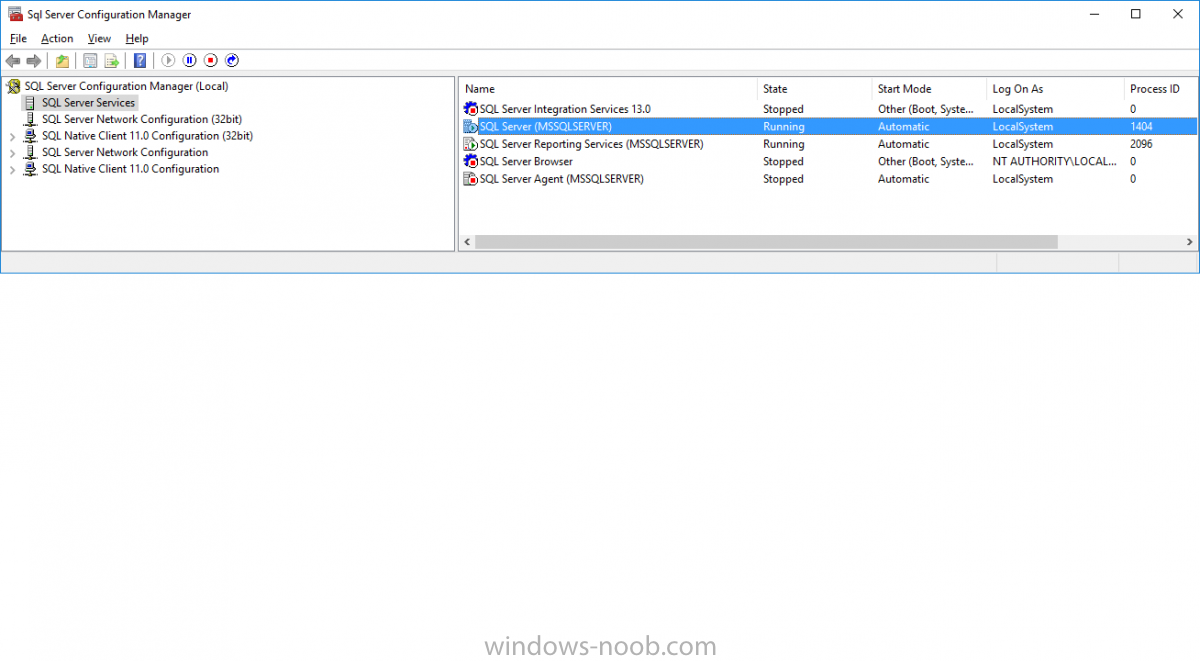
Task: Click Running state of Reporting Services
Action: [x=783, y=144]
